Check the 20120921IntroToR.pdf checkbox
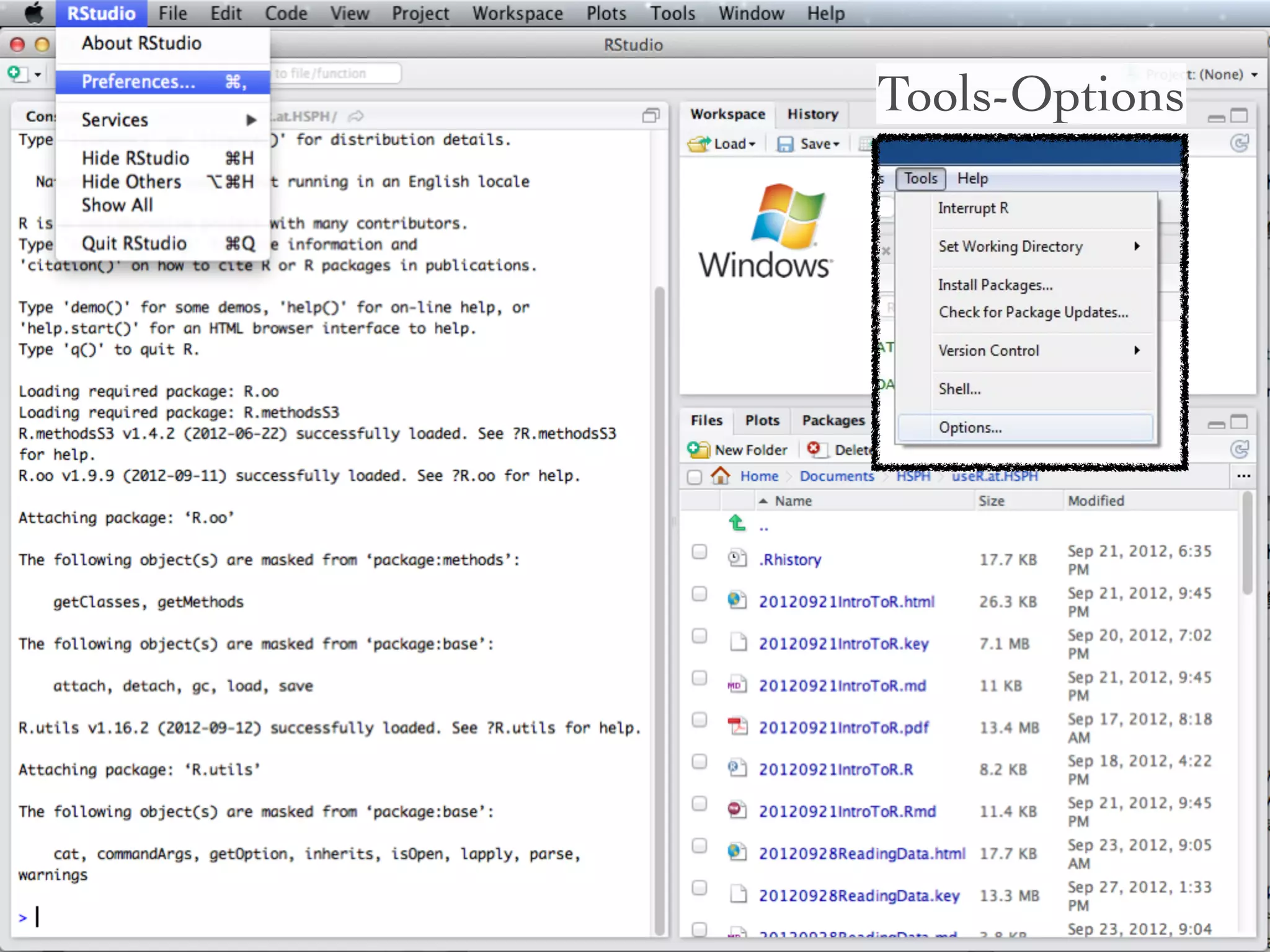Image resolution: width=1270 pixels, height=952 pixels. coord(699,720)
